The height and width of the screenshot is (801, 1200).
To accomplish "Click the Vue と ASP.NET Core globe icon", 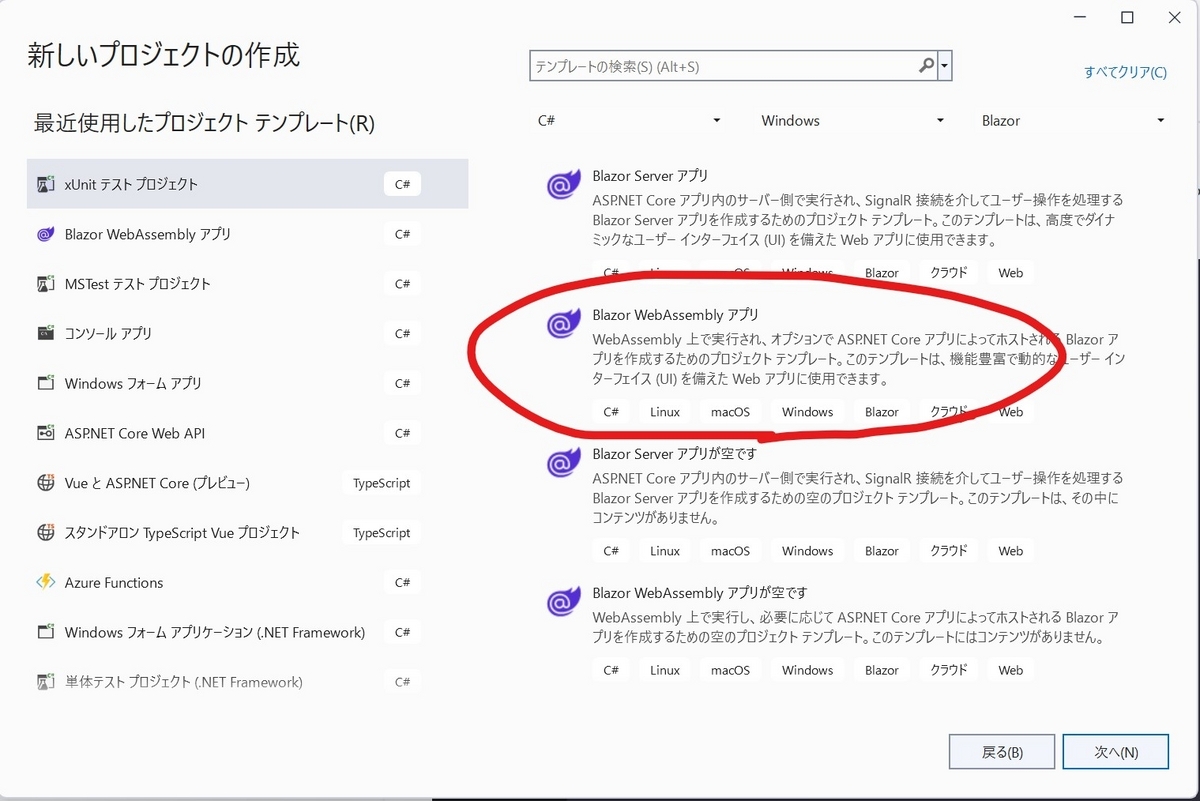I will pos(45,483).
